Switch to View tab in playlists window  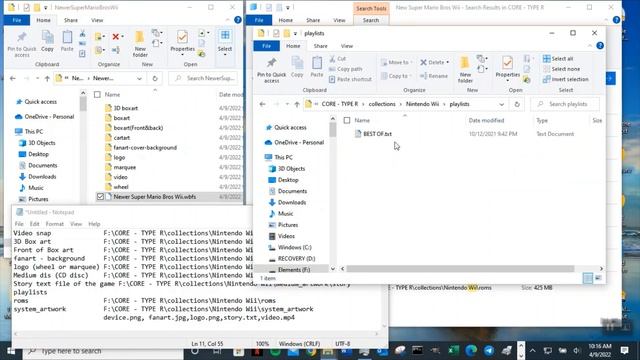[347, 46]
